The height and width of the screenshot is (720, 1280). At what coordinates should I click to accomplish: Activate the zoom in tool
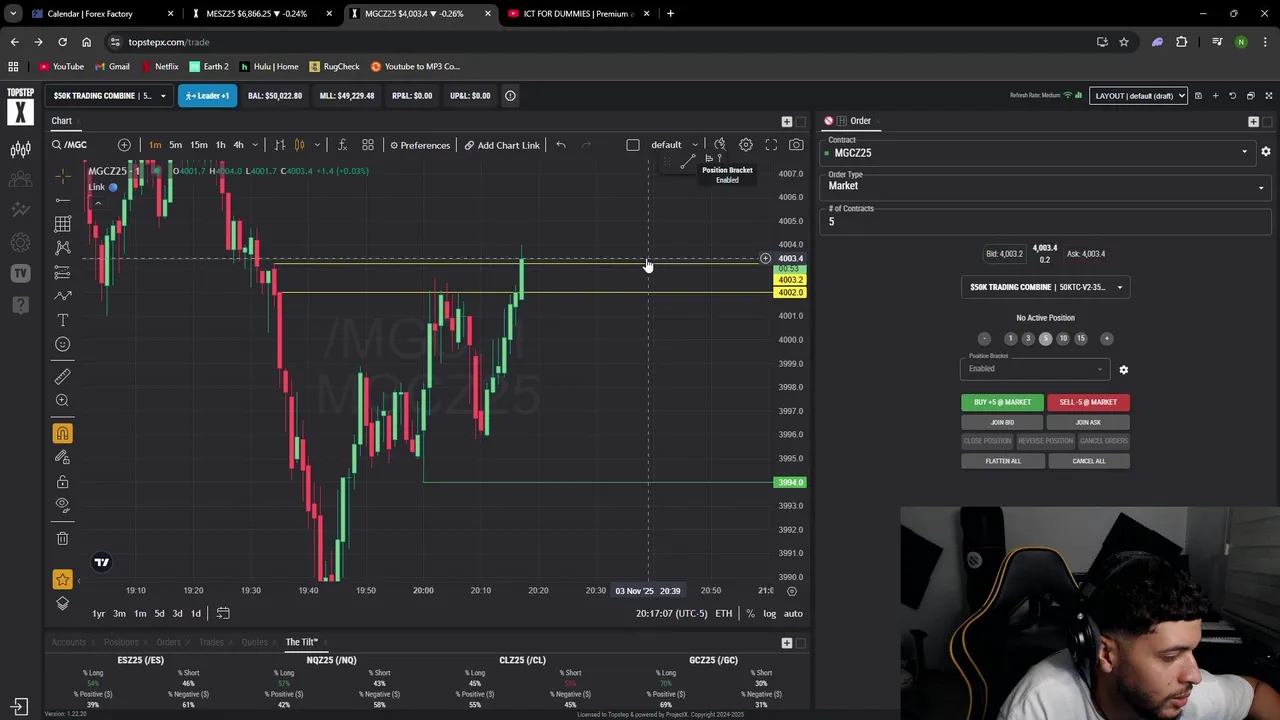62,400
